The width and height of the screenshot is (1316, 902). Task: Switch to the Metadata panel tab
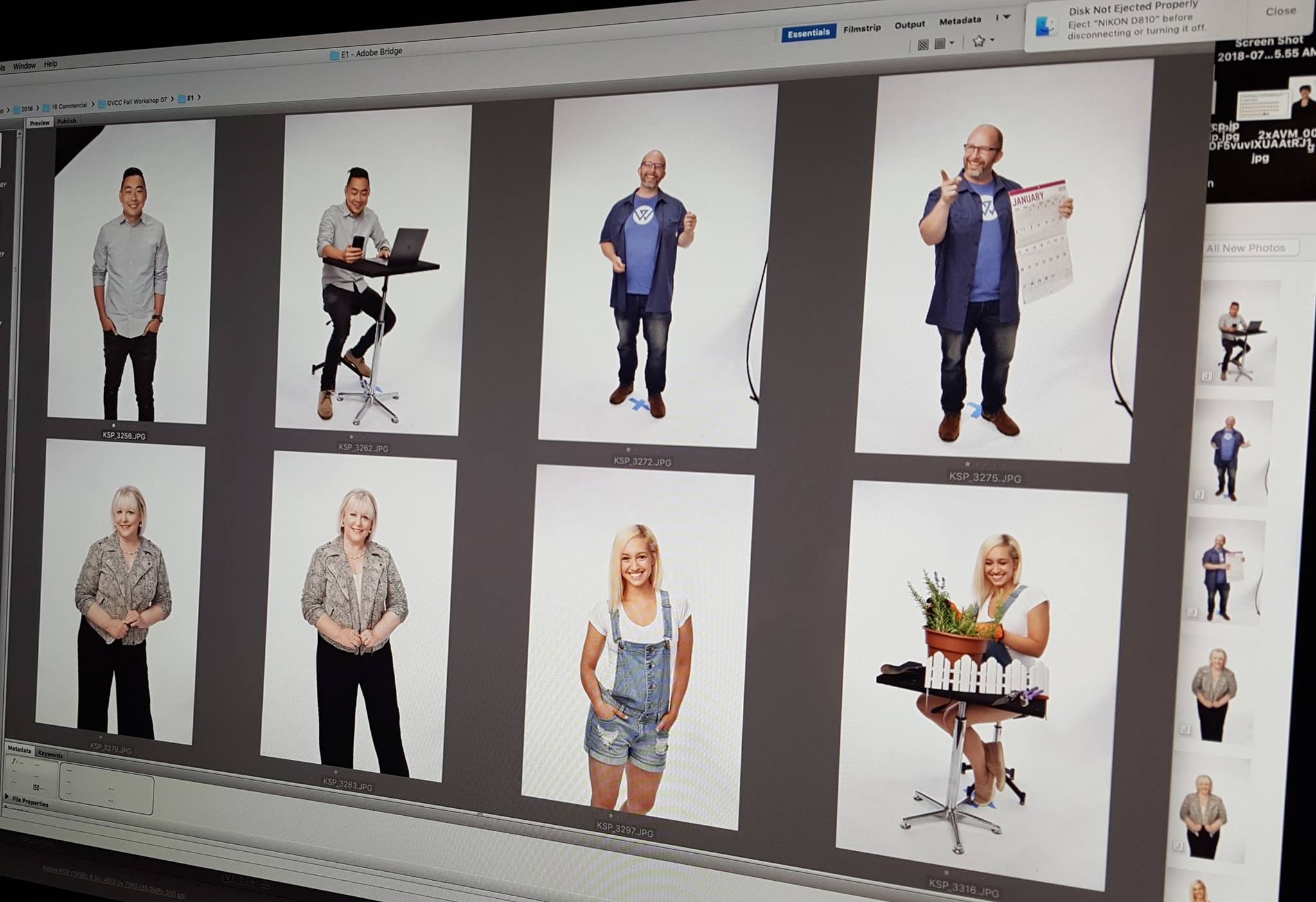(19, 750)
